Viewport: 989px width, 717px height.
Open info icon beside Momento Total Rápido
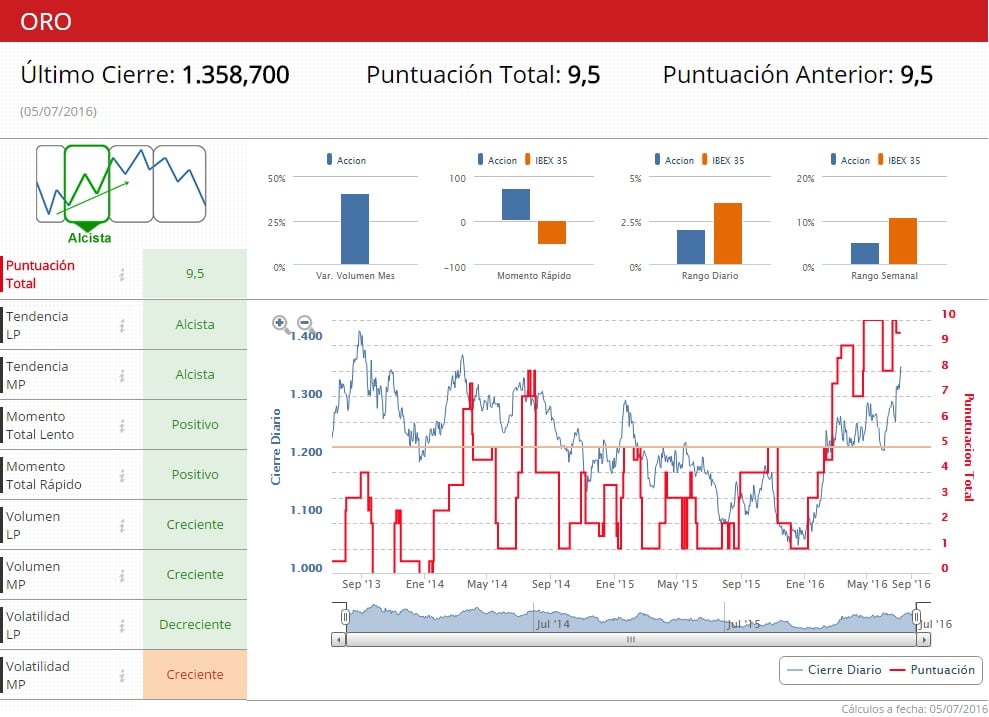pos(122,475)
